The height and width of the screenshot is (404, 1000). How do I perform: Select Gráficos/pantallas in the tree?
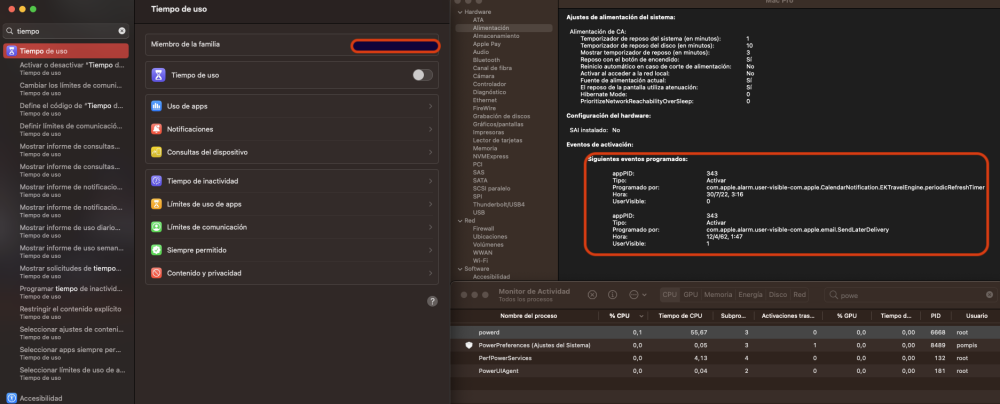(x=499, y=124)
